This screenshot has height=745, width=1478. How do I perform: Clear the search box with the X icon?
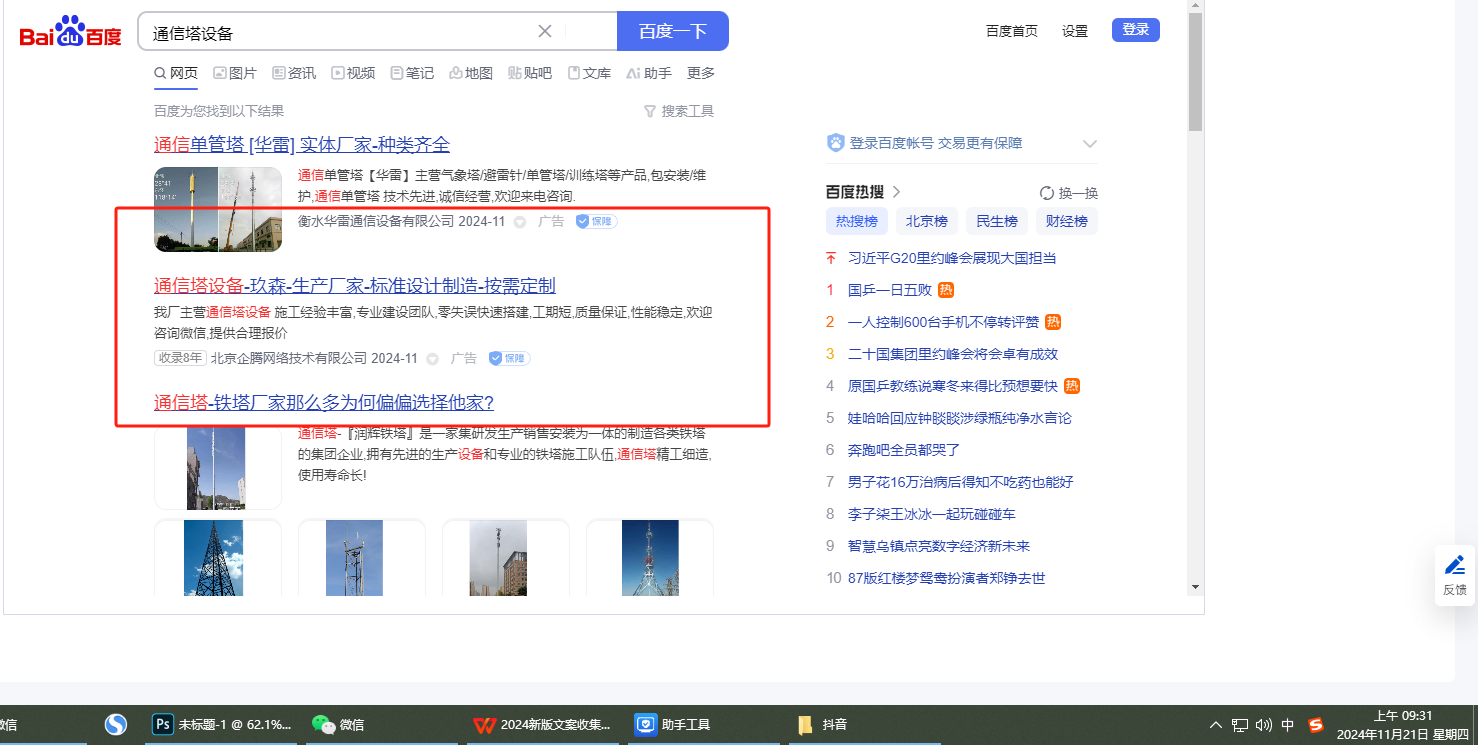click(x=545, y=31)
